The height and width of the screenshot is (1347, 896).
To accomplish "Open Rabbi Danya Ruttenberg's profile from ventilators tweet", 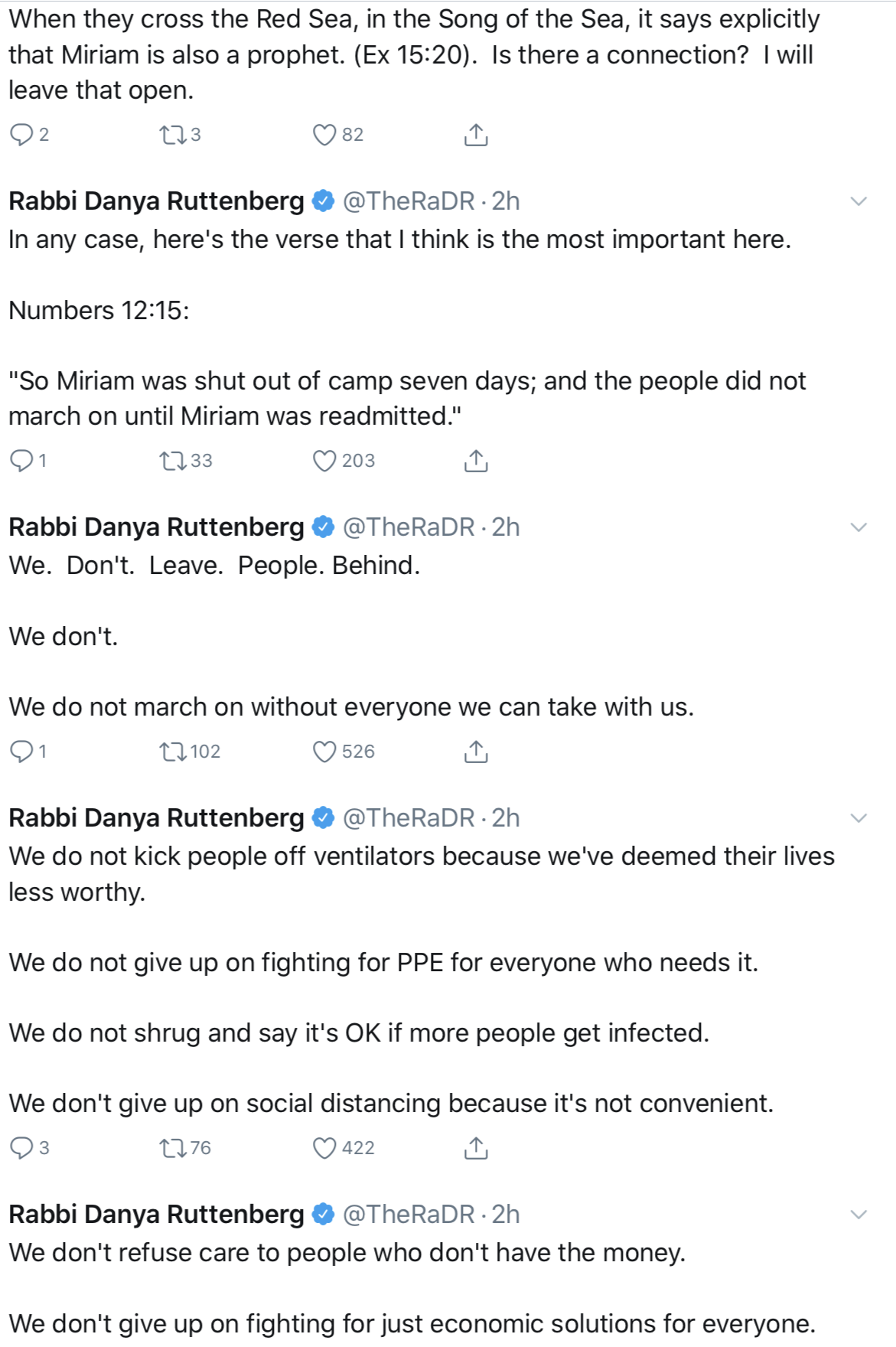I will [x=156, y=818].
